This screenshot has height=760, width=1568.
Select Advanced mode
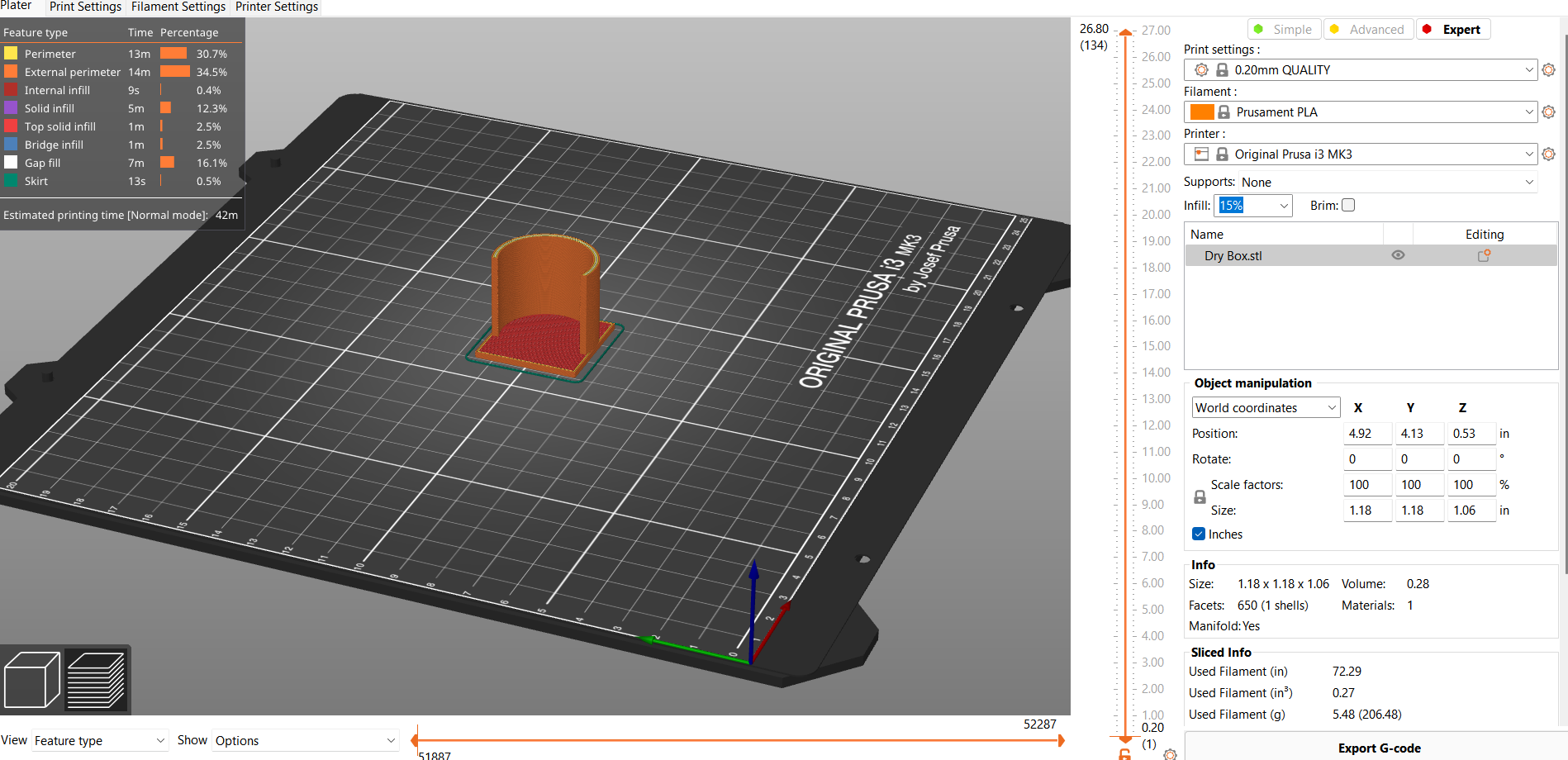pos(1368,29)
